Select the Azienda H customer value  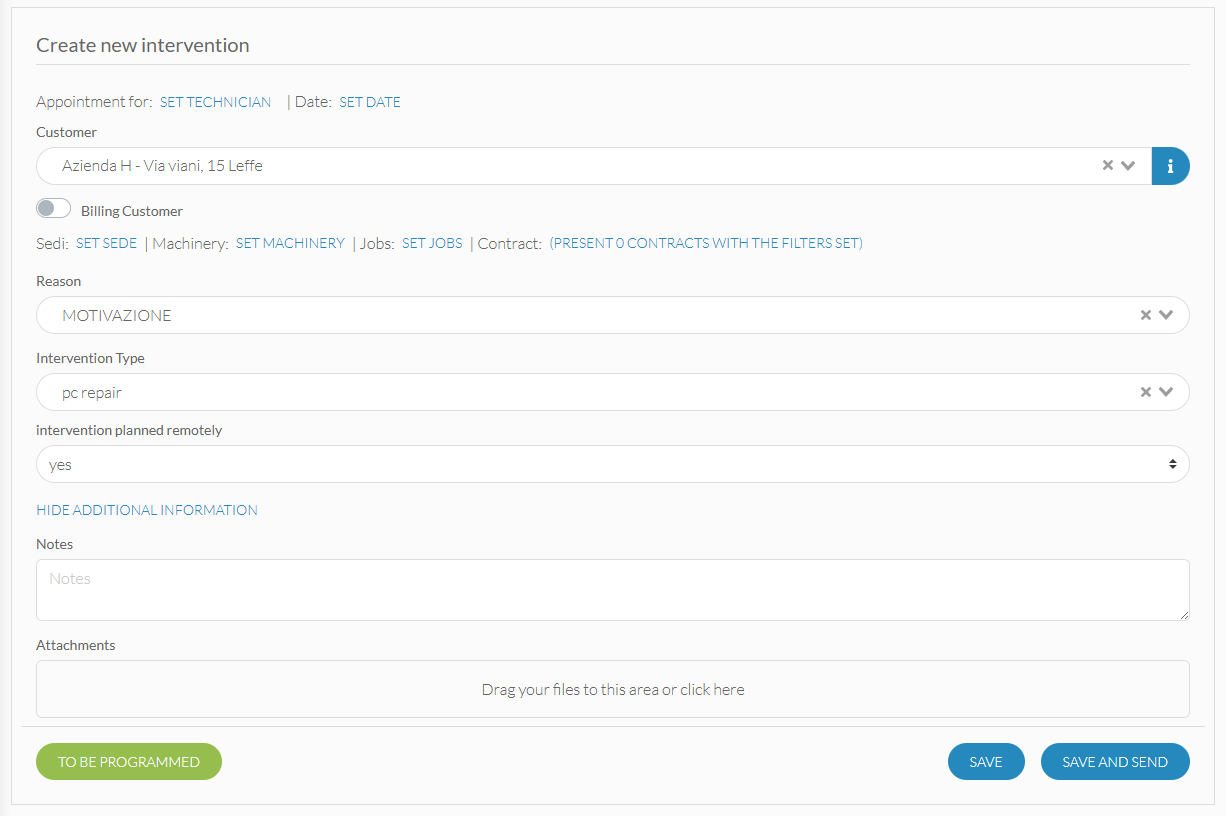(x=162, y=166)
